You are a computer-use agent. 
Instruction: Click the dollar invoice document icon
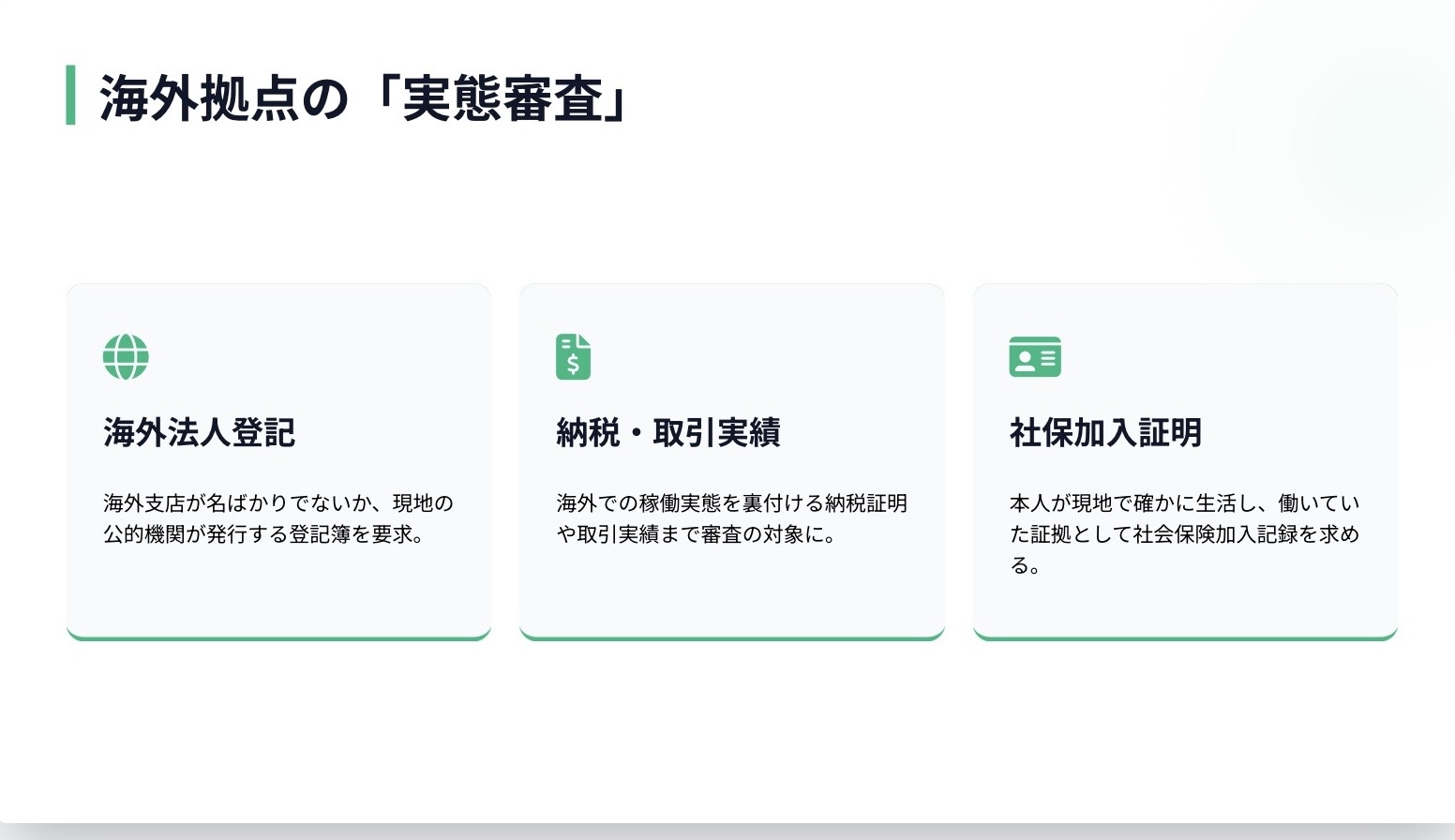pos(573,357)
